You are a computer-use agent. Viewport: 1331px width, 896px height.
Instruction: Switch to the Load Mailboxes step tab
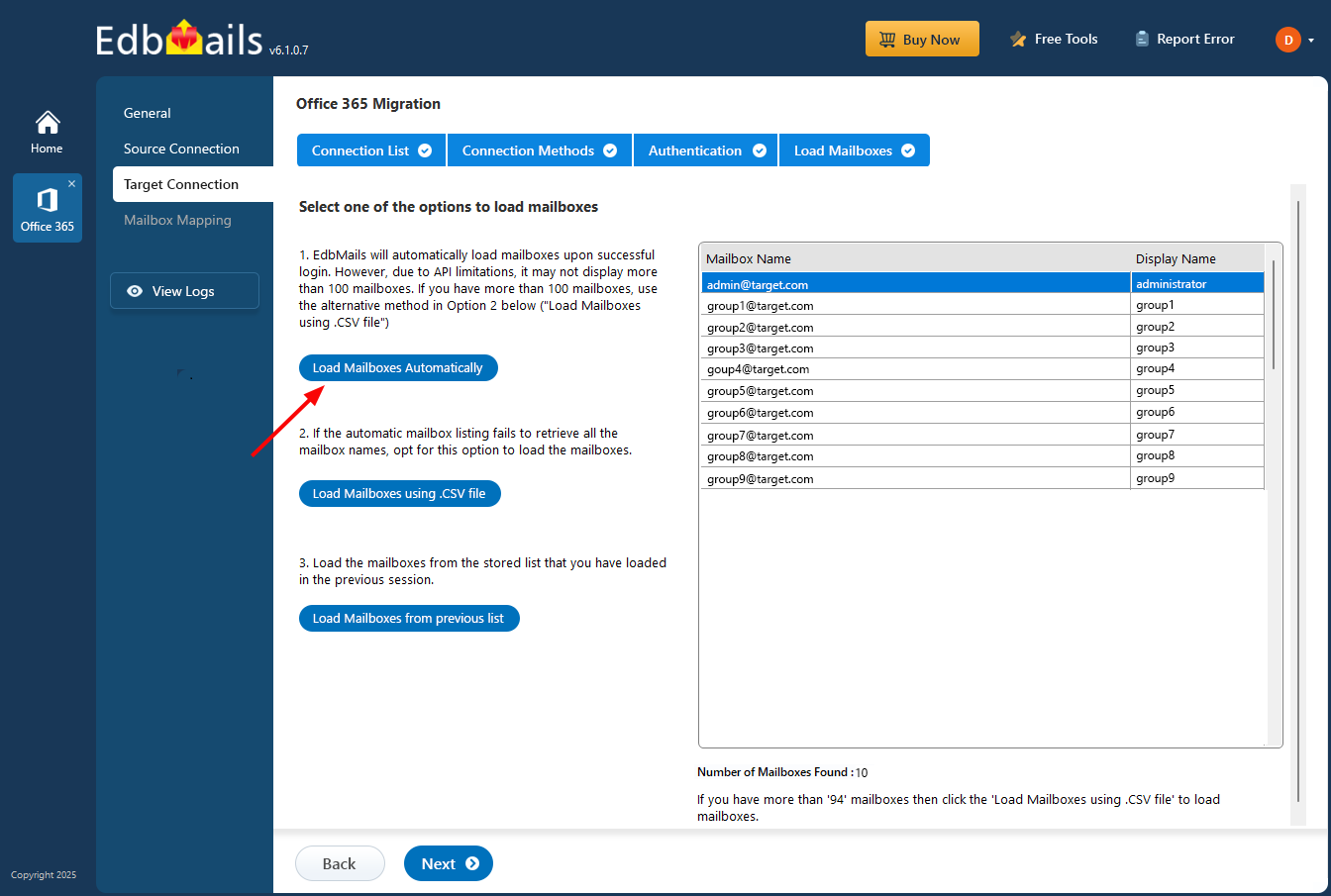(854, 150)
